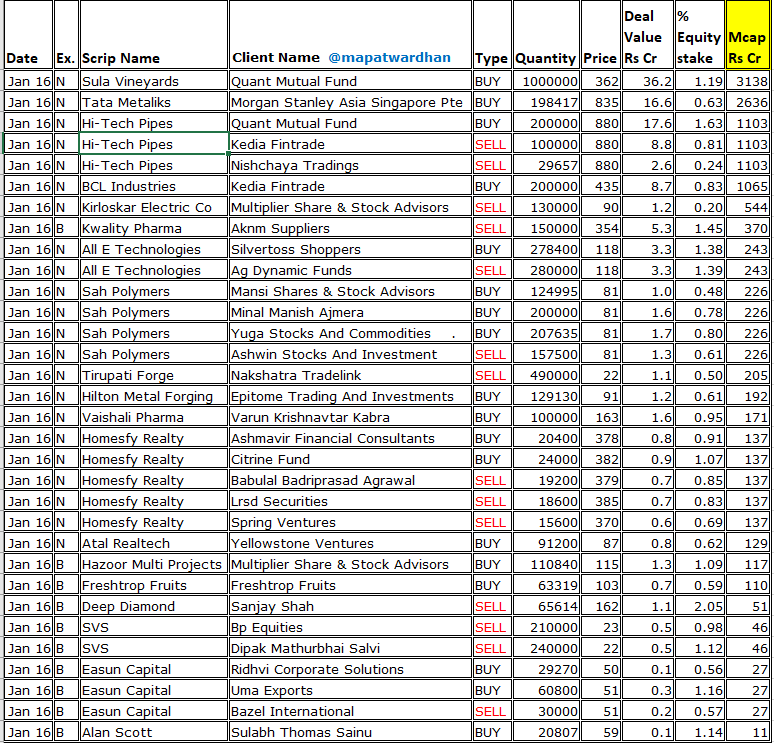Click the 'Kirloskar Electric Co' cell

tap(154, 207)
